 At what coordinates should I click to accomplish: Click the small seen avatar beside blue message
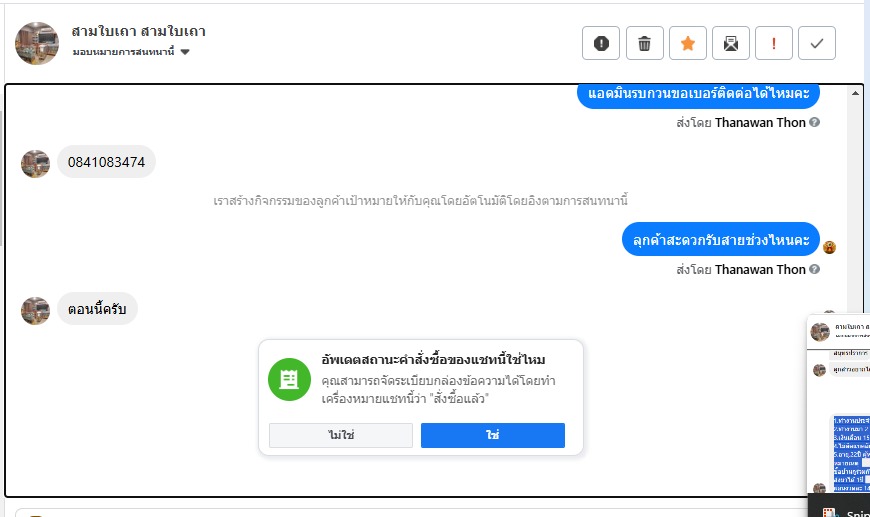pyautogui.click(x=829, y=247)
